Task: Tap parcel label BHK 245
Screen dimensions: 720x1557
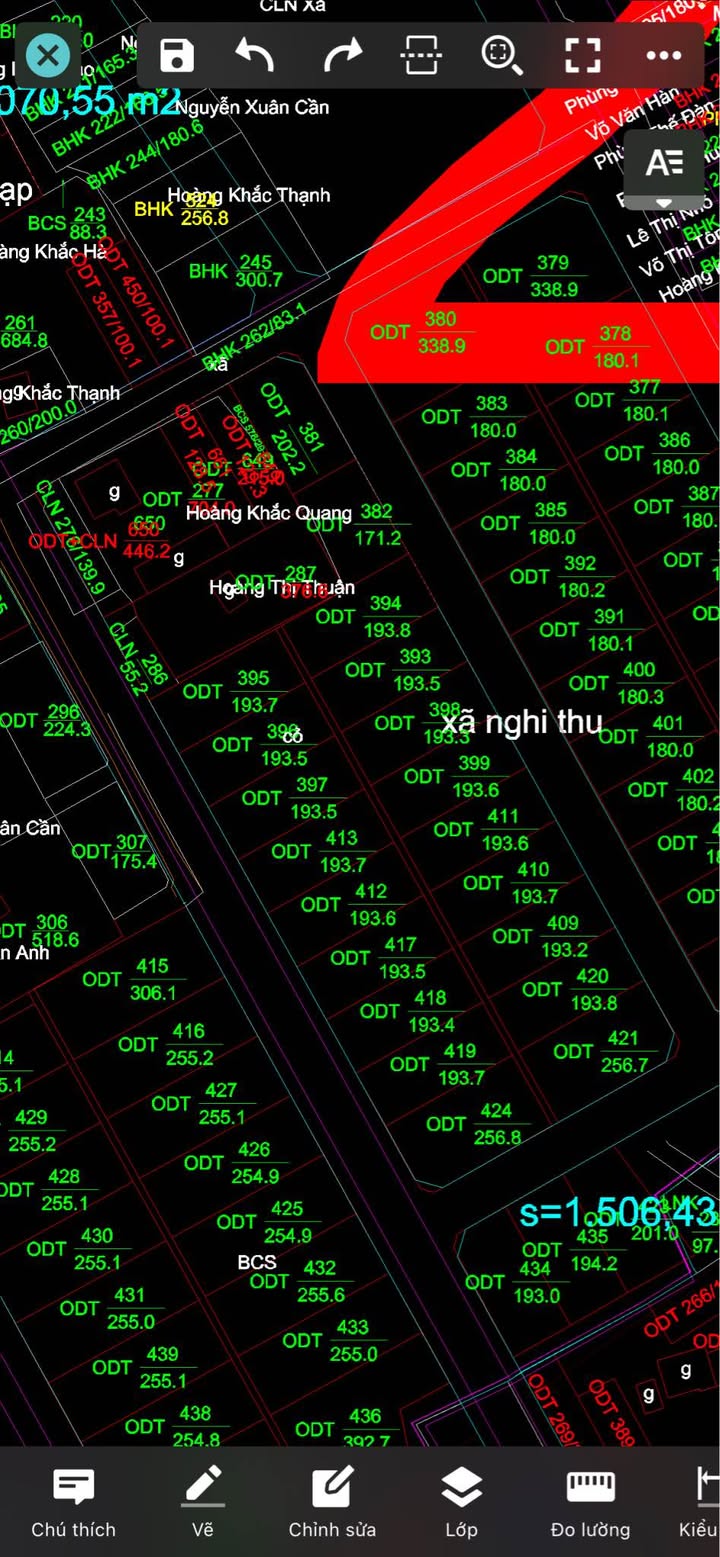Action: pyautogui.click(x=236, y=271)
